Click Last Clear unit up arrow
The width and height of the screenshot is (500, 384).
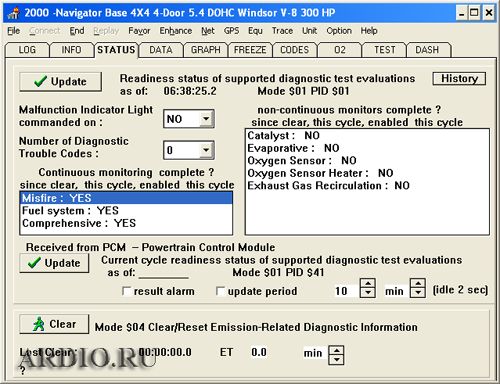336,351
